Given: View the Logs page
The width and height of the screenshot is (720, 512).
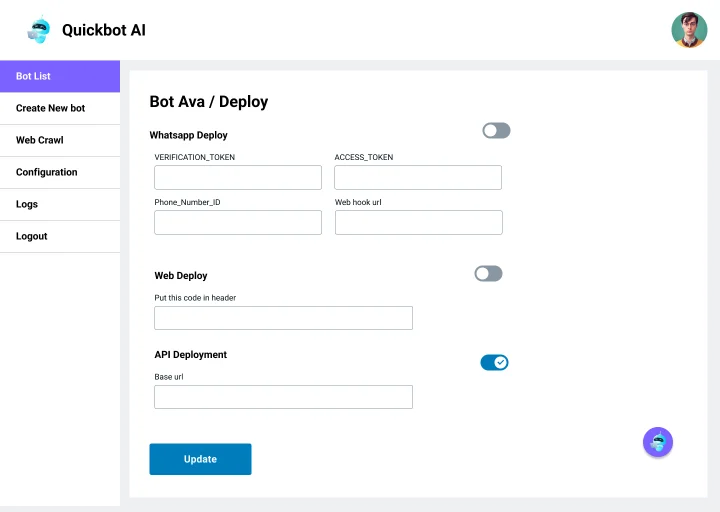Looking at the screenshot, I should pyautogui.click(x=60, y=204).
